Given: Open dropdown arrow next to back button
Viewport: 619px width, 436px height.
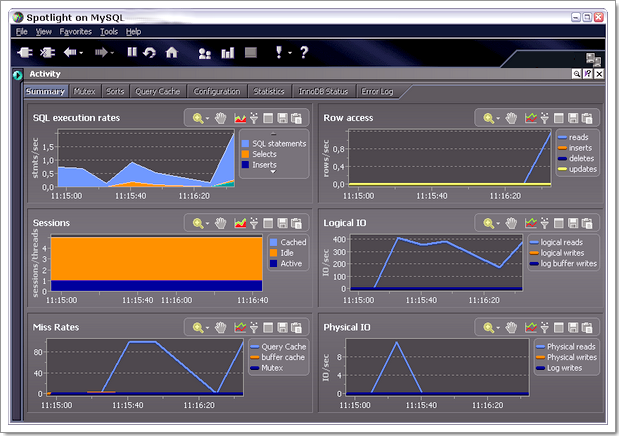Looking at the screenshot, I should tap(81, 53).
